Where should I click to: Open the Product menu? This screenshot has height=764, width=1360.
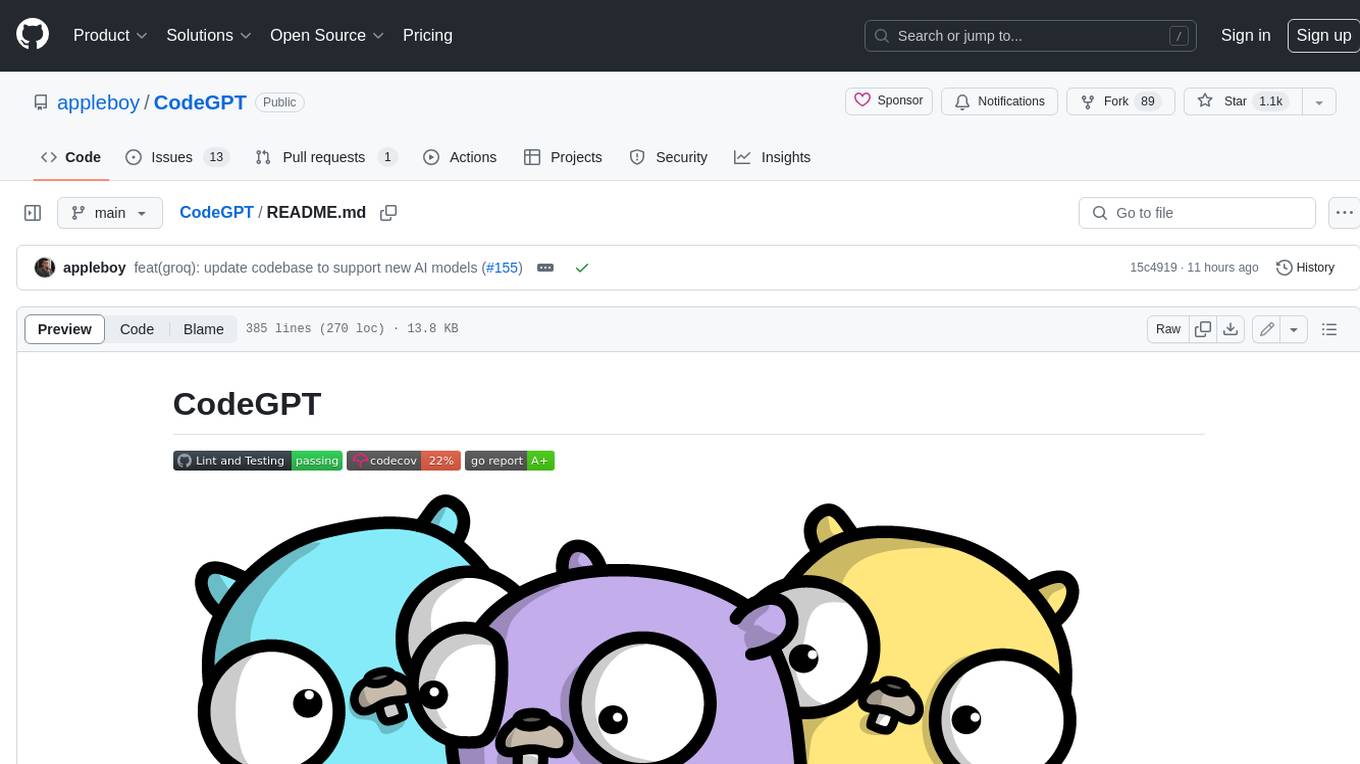[x=110, y=35]
